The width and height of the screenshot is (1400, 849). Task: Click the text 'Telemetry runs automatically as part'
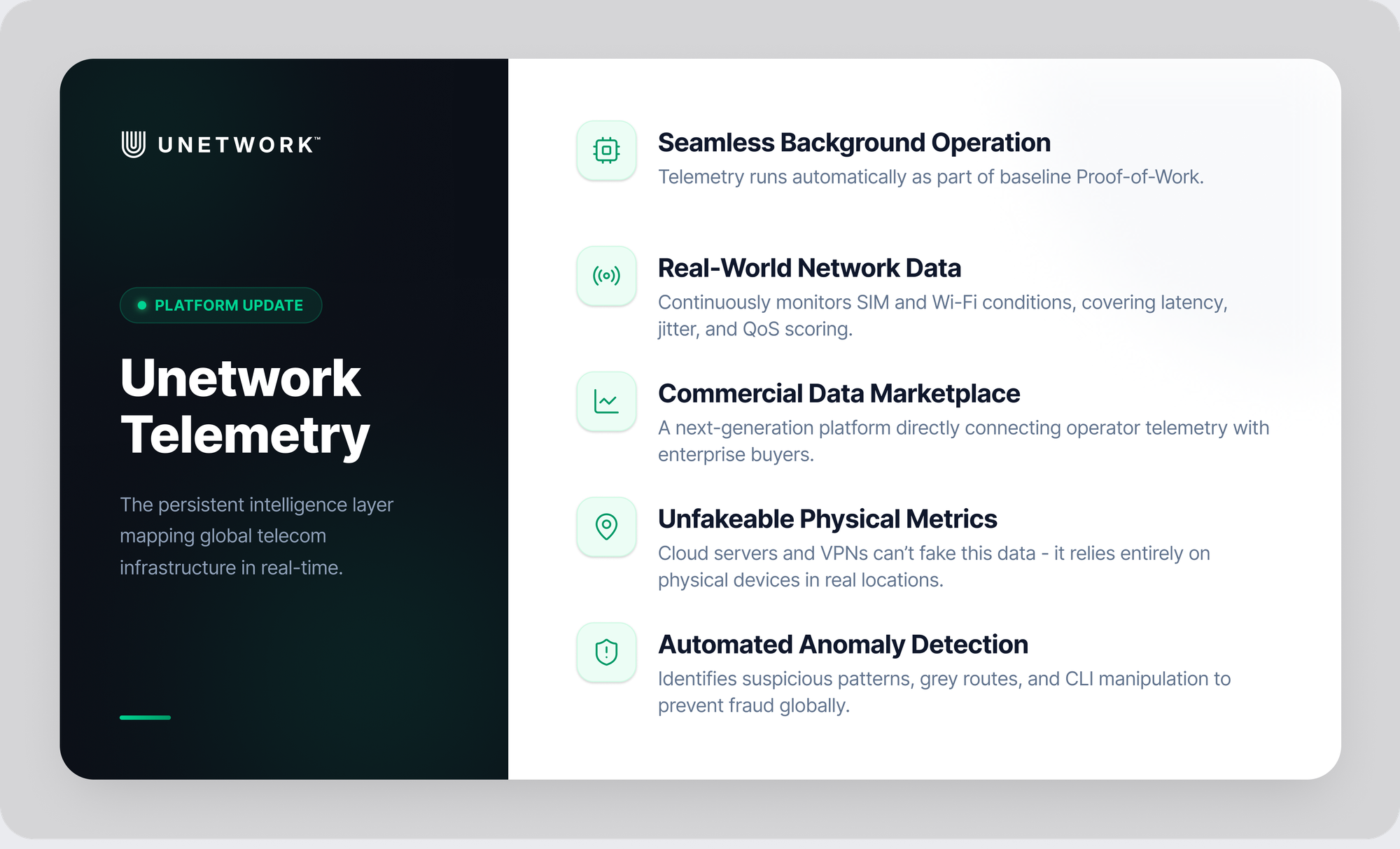click(x=813, y=177)
